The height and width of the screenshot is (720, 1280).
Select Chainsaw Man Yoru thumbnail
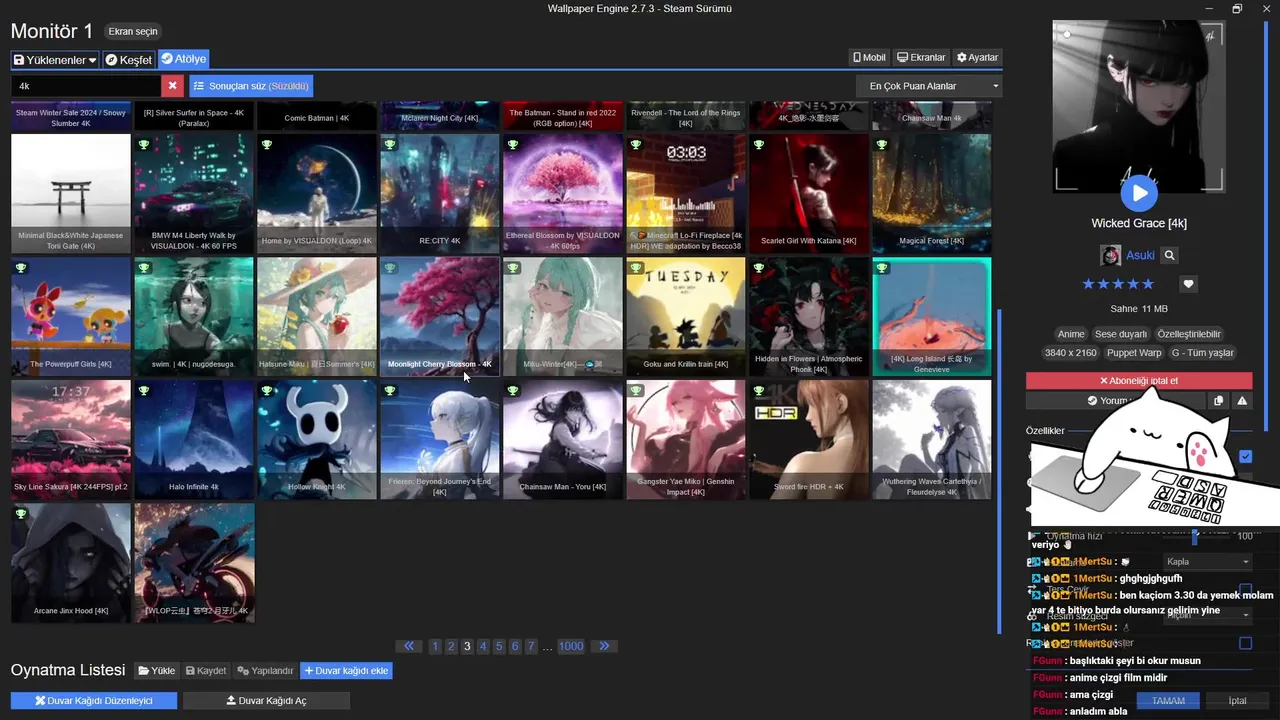563,440
